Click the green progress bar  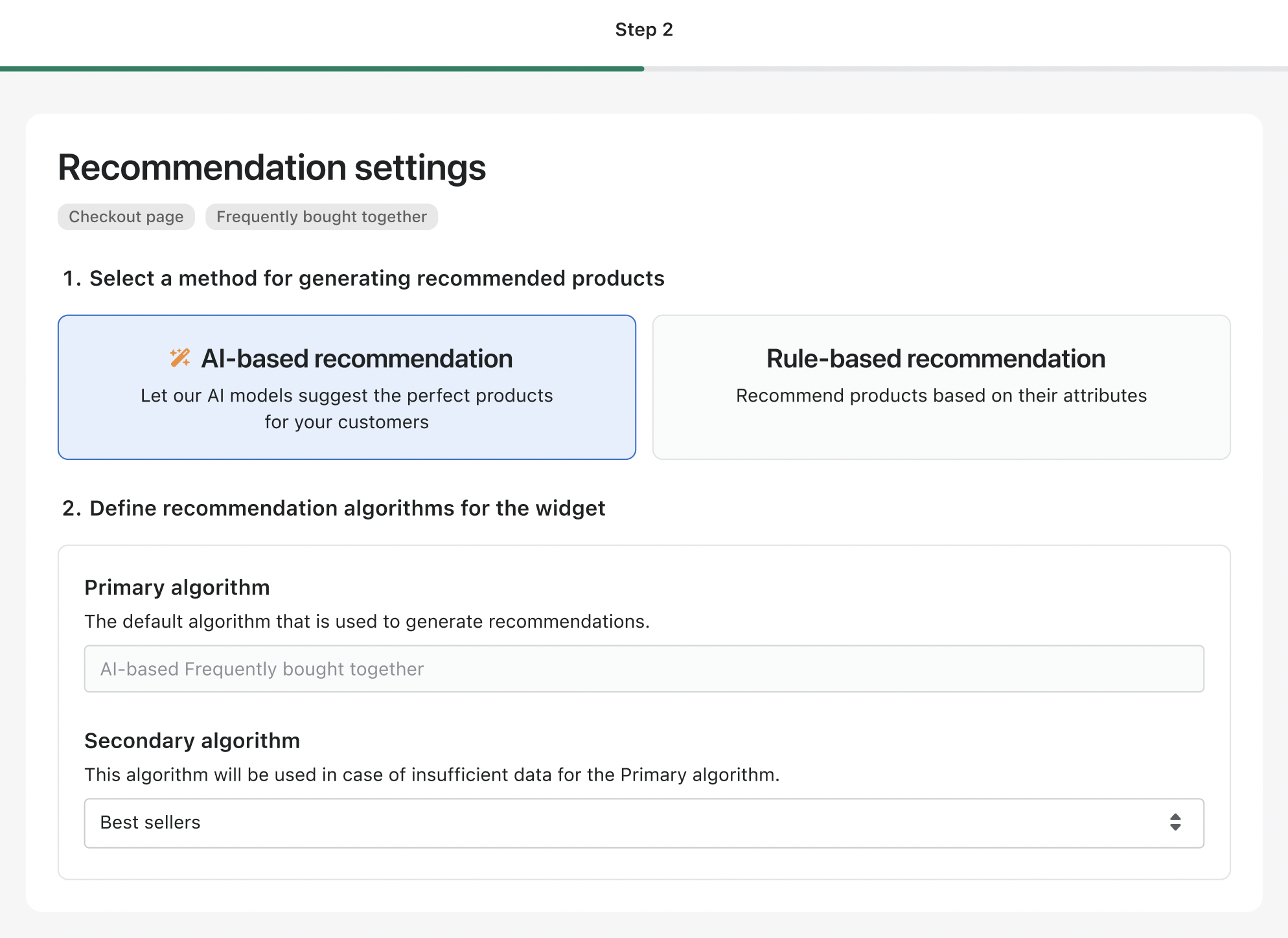322,67
